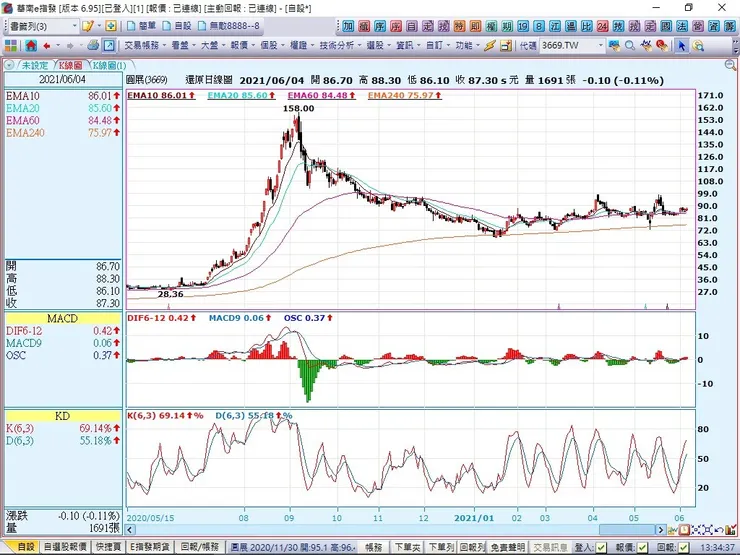Click the 下單夾 button
Image resolution: width=740 pixels, height=555 pixels.
point(407,547)
